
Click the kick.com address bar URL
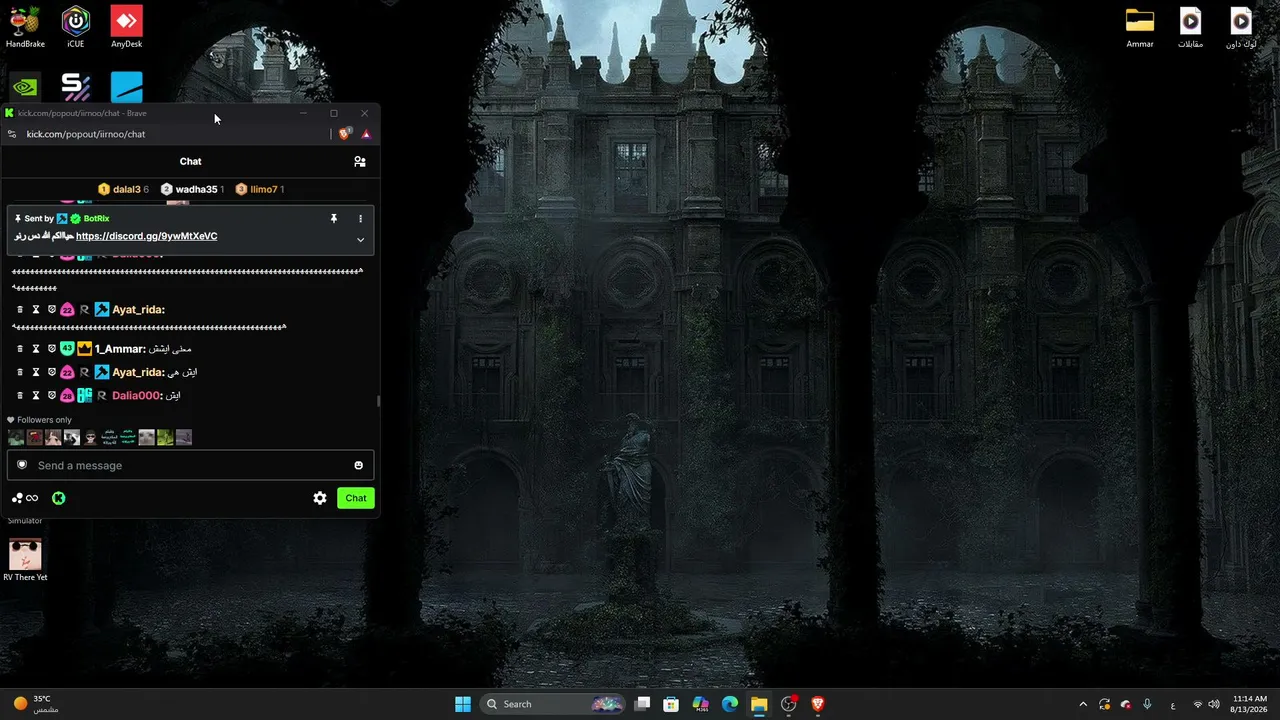86,134
